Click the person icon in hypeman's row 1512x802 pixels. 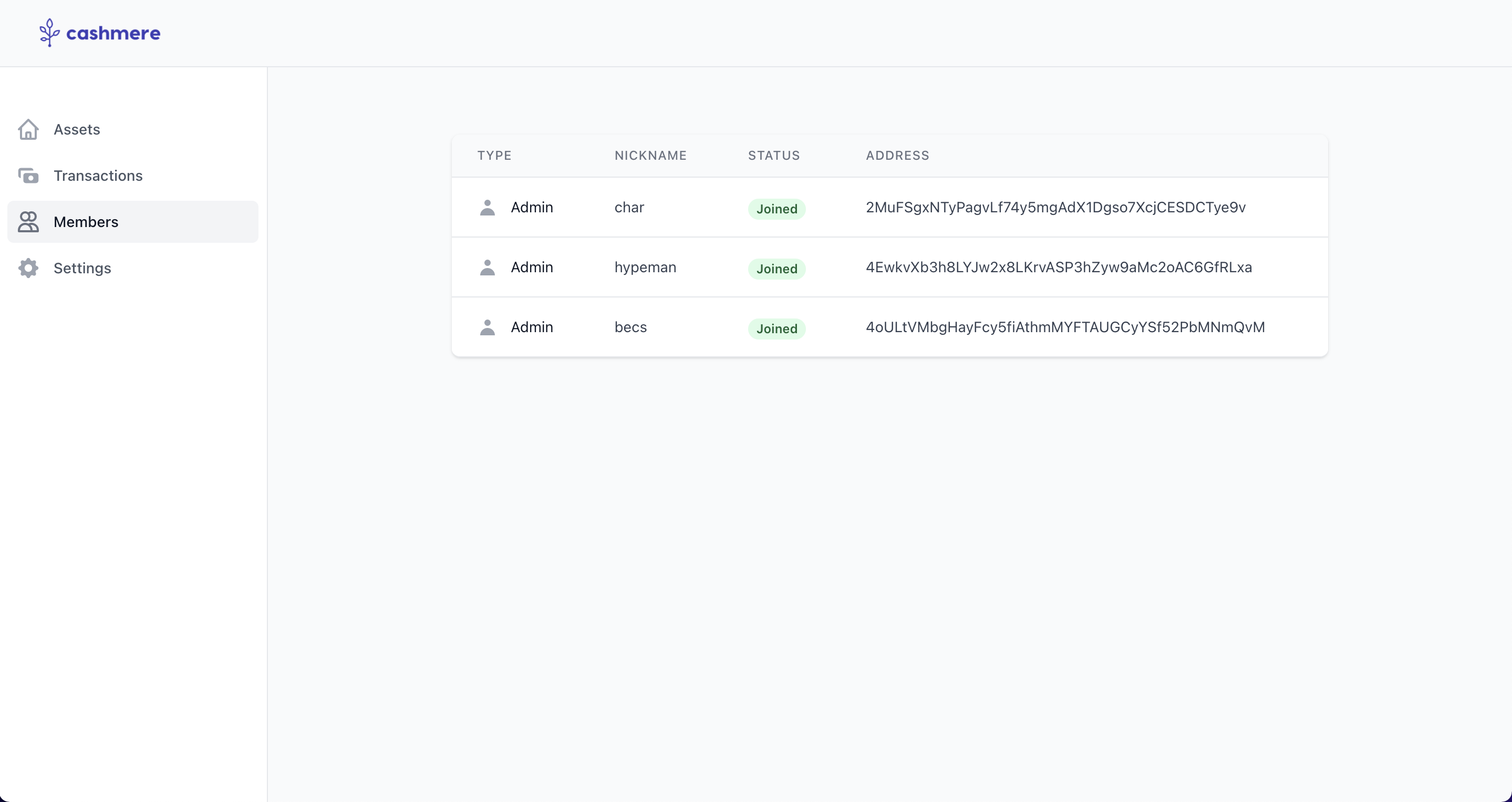click(487, 267)
